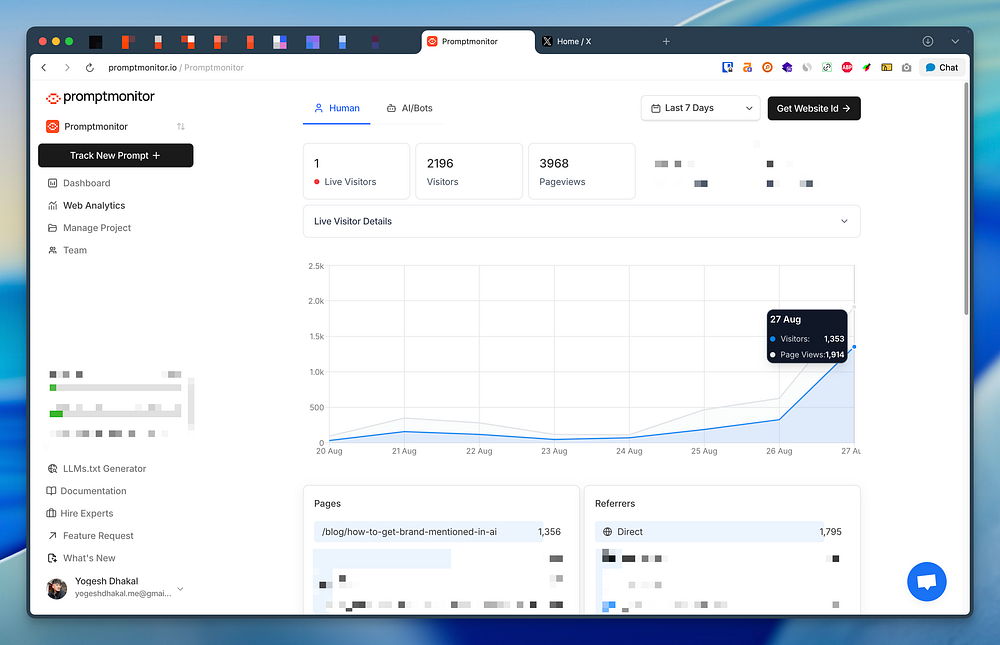
Task: Open the tab list chevron in title bar
Action: pos(955,41)
